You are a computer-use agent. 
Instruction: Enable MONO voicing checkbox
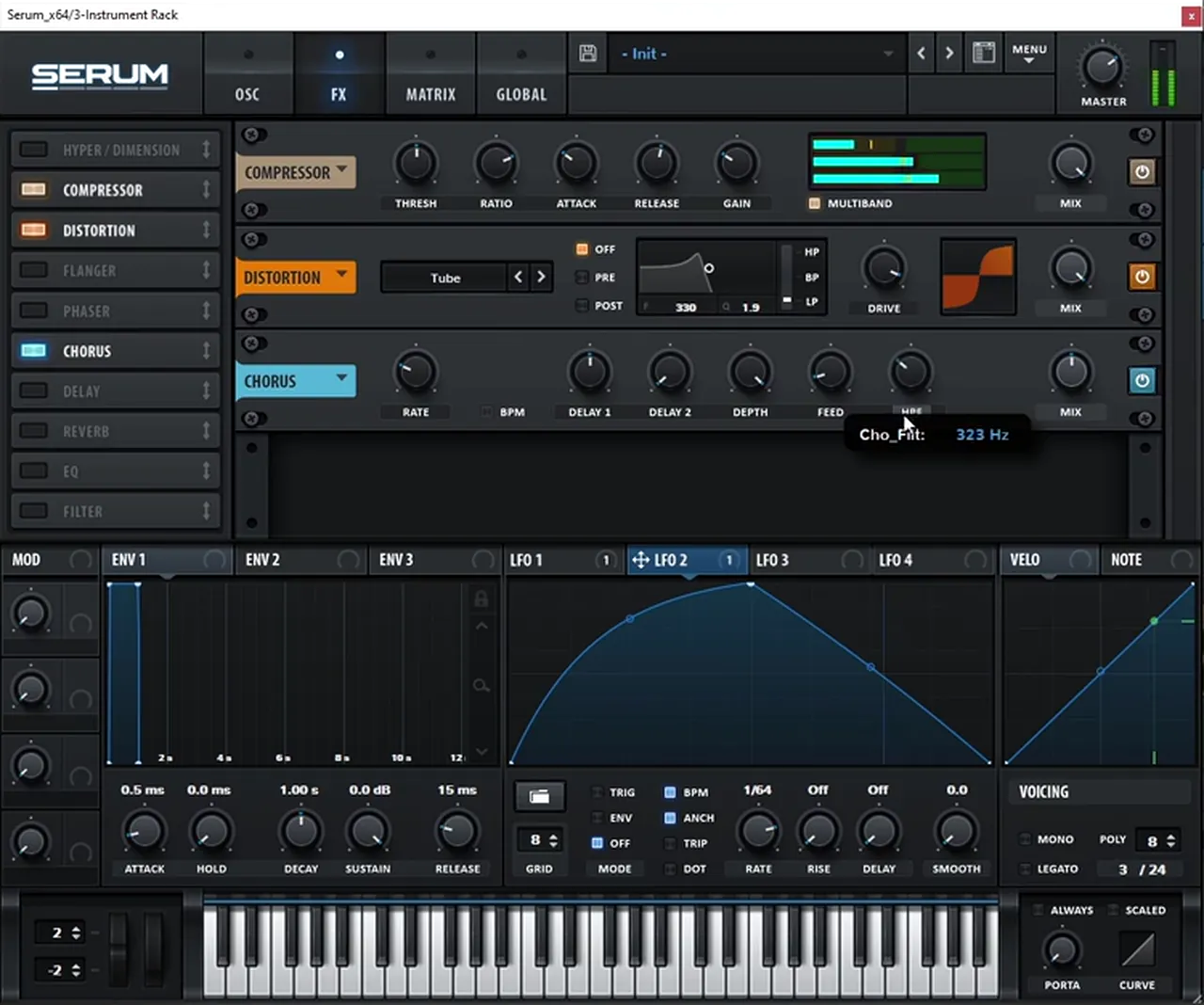1025,838
